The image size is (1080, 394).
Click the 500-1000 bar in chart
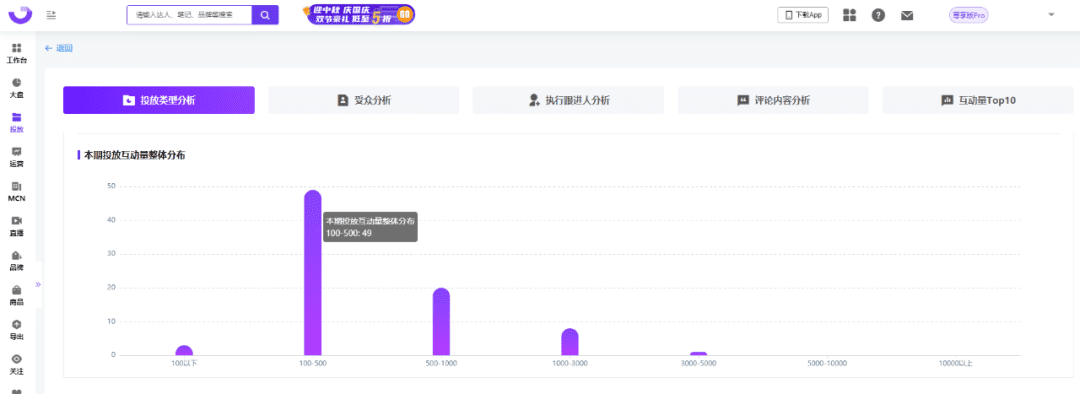[x=442, y=322]
